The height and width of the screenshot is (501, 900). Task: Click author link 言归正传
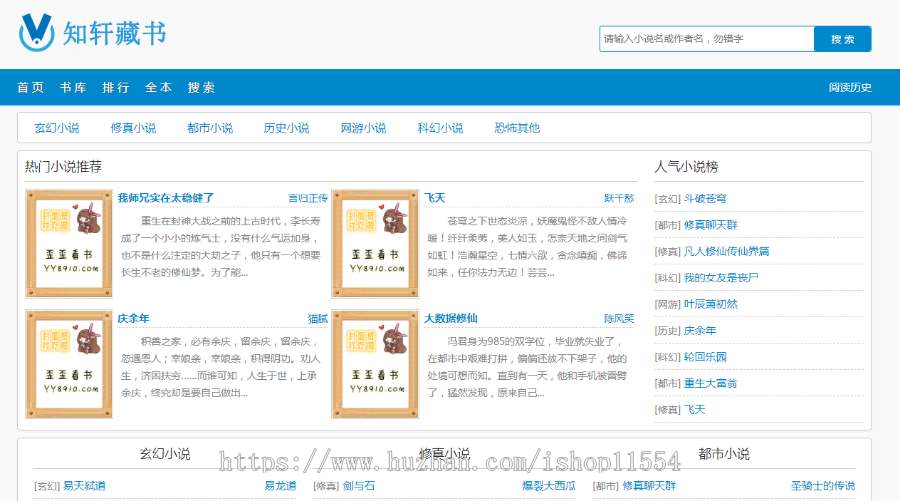tap(308, 198)
